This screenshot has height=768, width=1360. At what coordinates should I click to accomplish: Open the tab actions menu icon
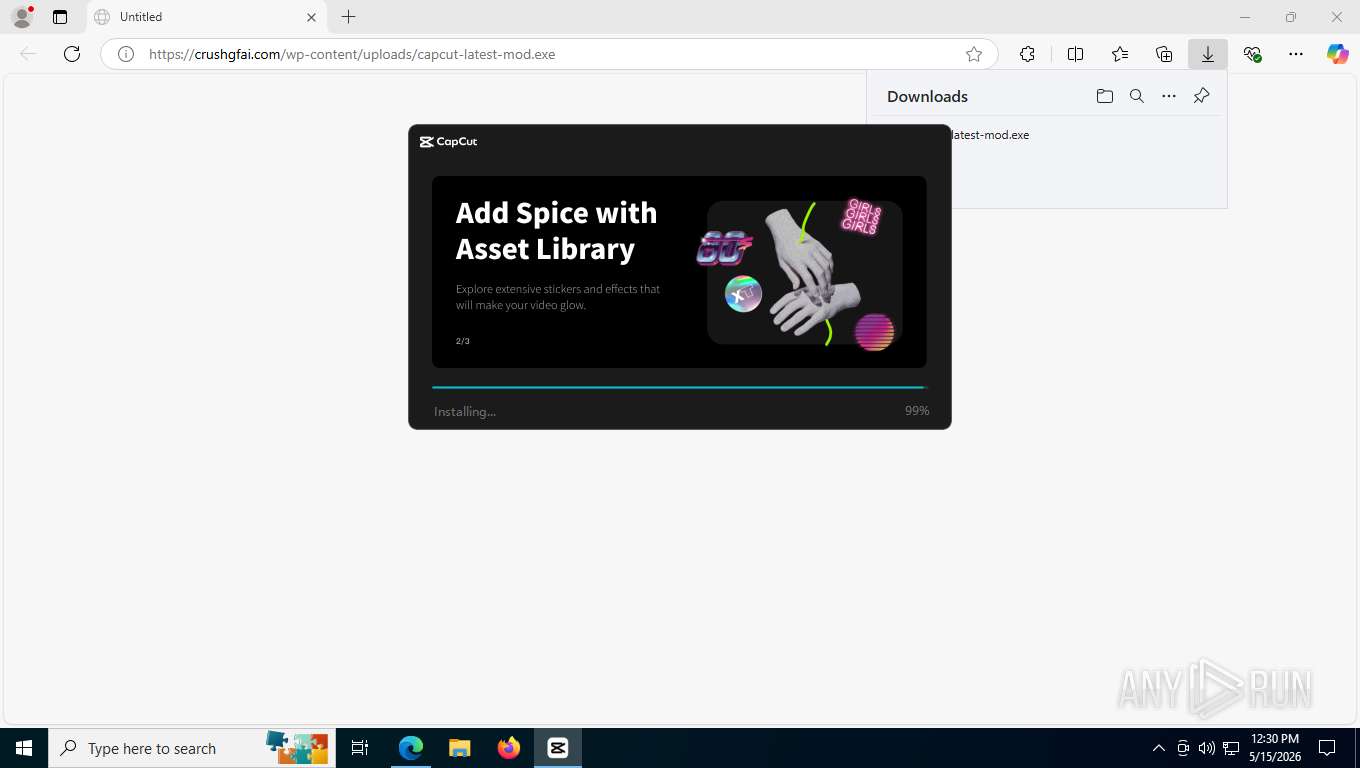[x=60, y=17]
